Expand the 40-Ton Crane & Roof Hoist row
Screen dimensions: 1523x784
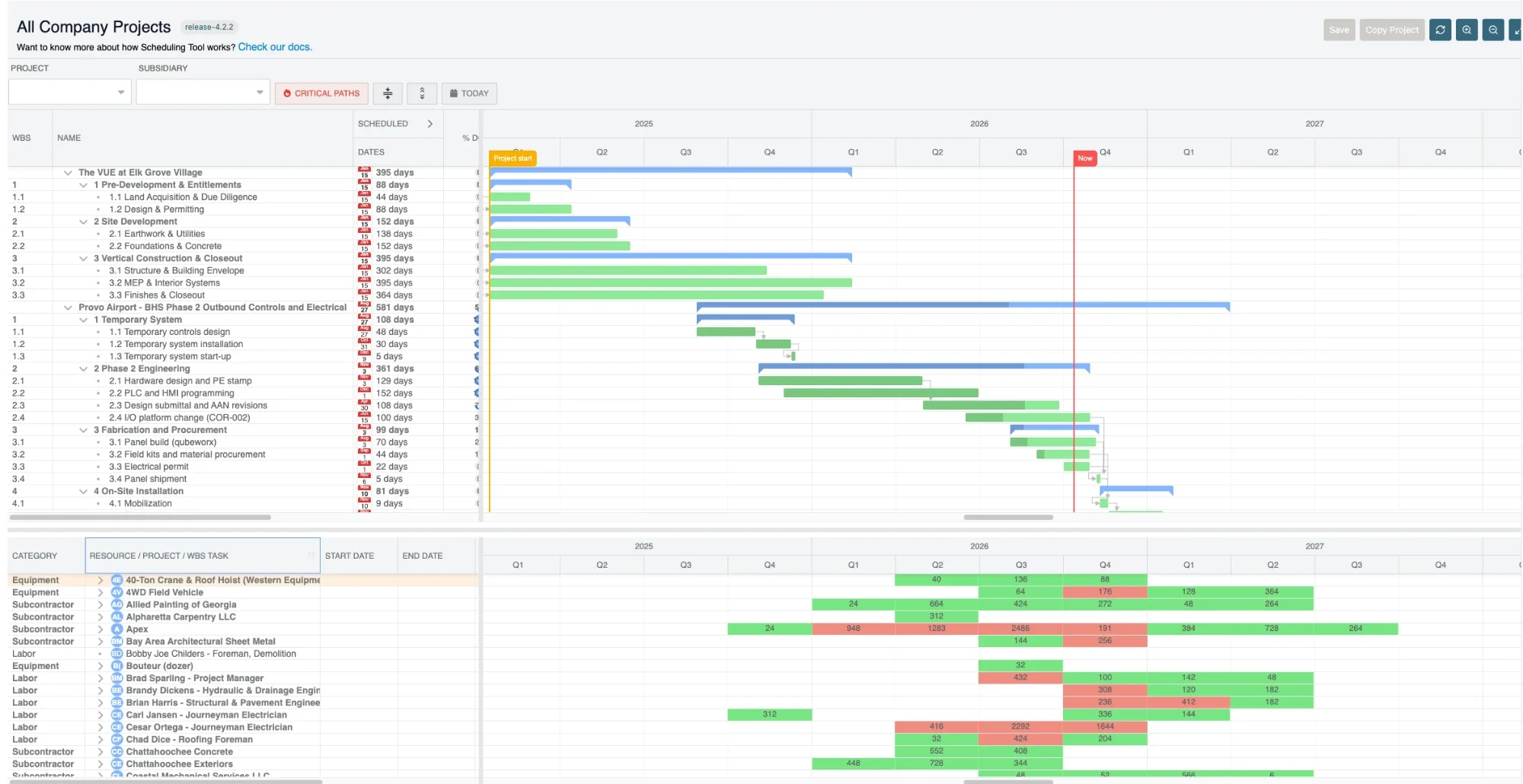(100, 580)
